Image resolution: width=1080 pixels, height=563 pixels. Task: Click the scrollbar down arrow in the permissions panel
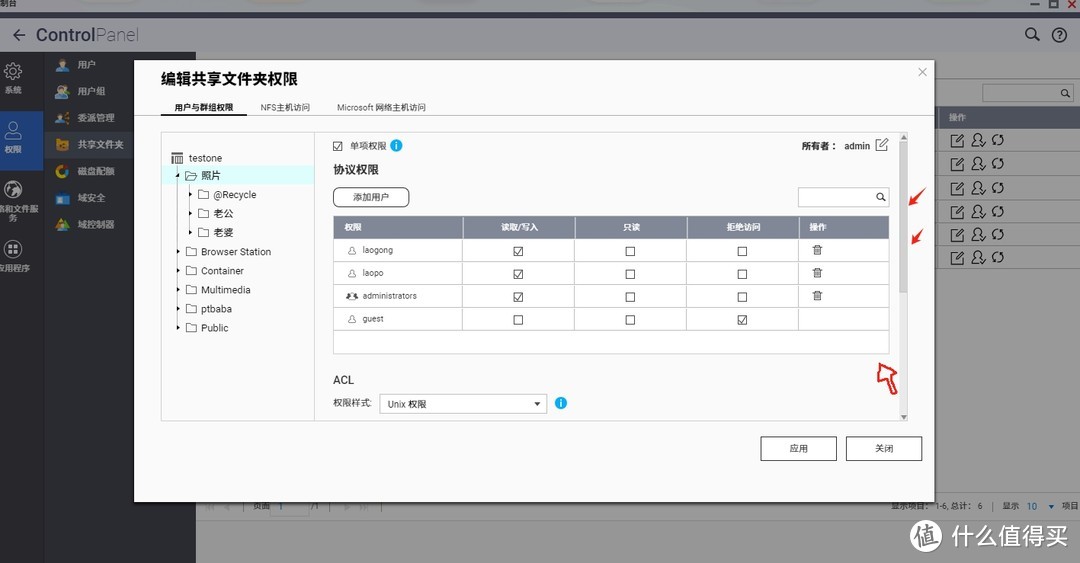point(903,417)
